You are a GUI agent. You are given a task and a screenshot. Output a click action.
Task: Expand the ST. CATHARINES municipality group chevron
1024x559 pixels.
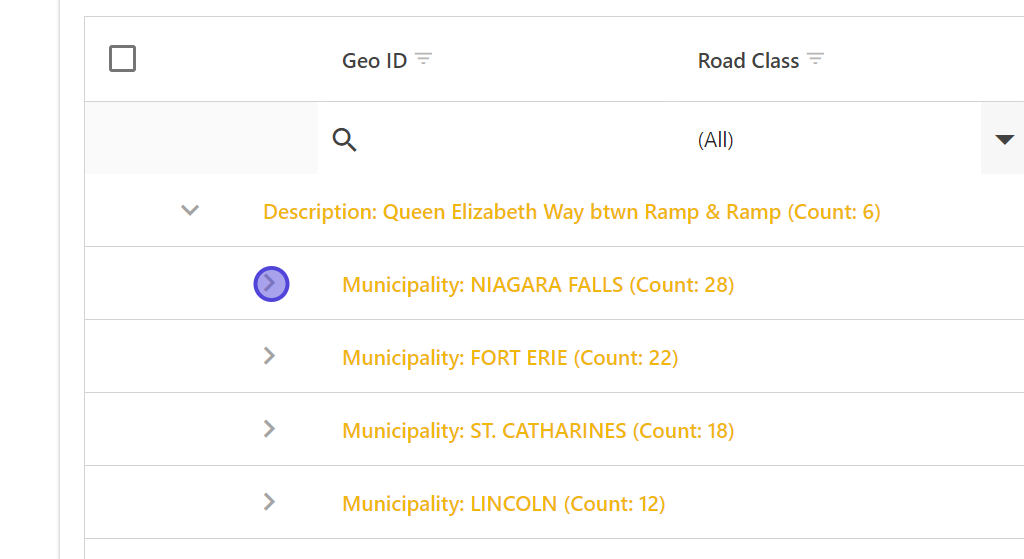[x=269, y=429]
